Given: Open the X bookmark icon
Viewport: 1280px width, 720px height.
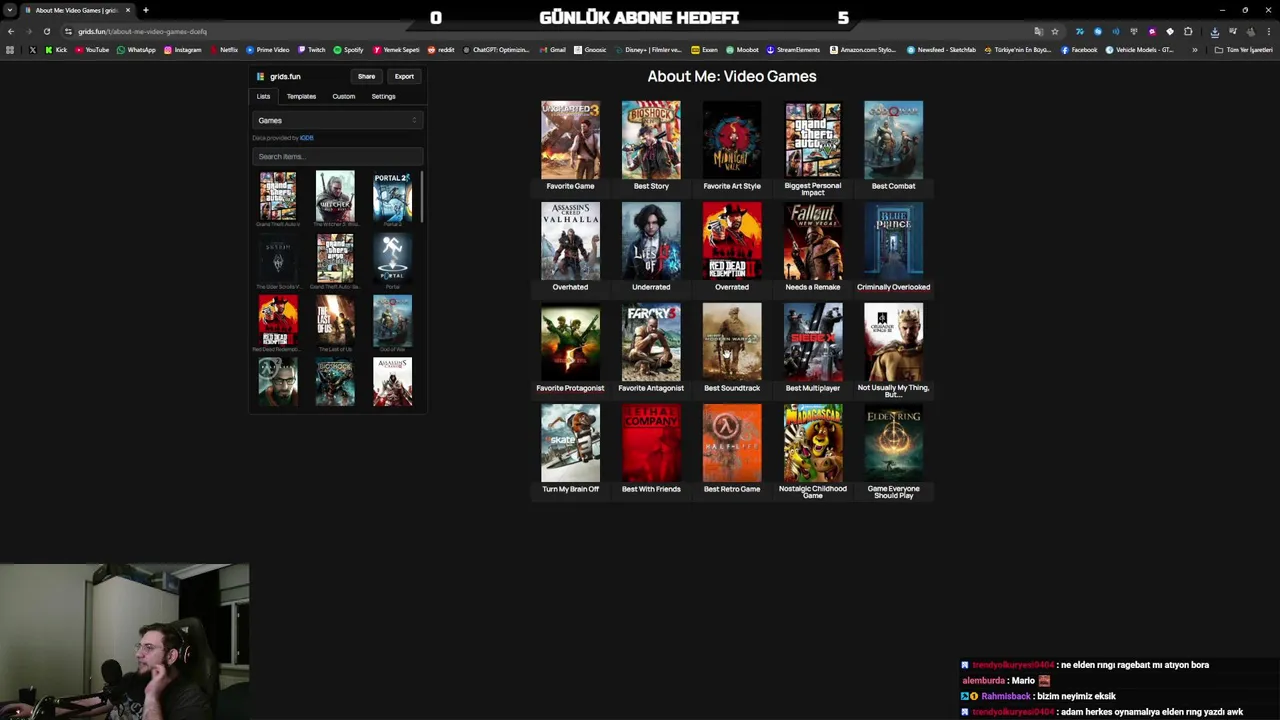Looking at the screenshot, I should 32,50.
